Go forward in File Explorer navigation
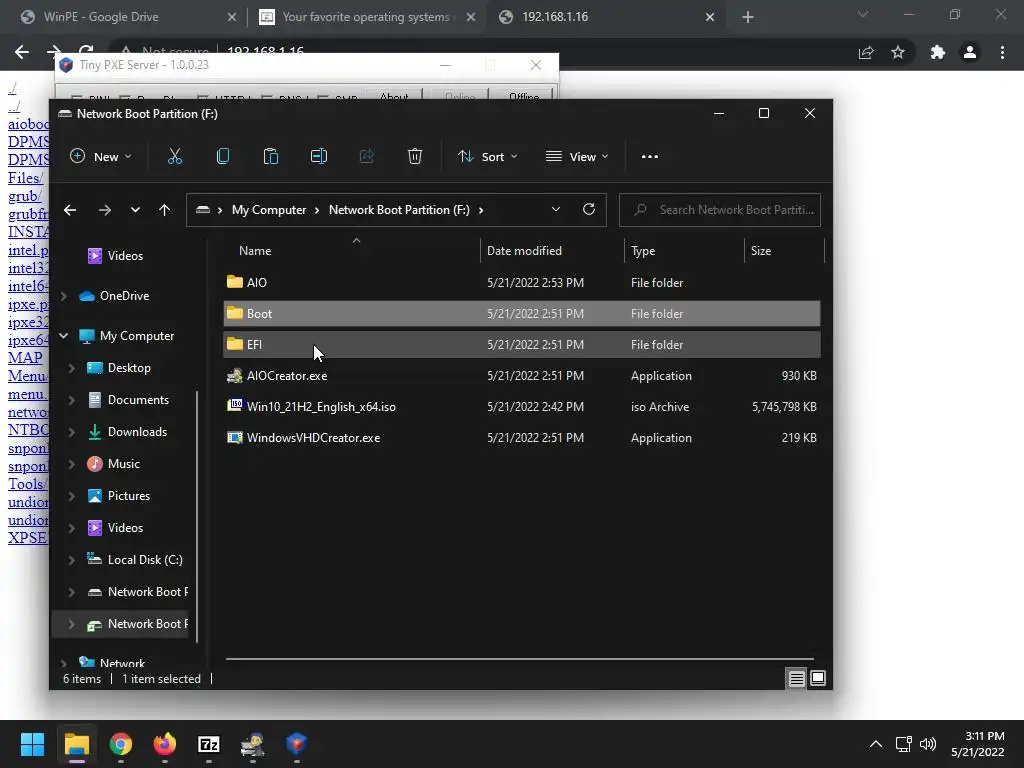The width and height of the screenshot is (1024, 768). 104,210
